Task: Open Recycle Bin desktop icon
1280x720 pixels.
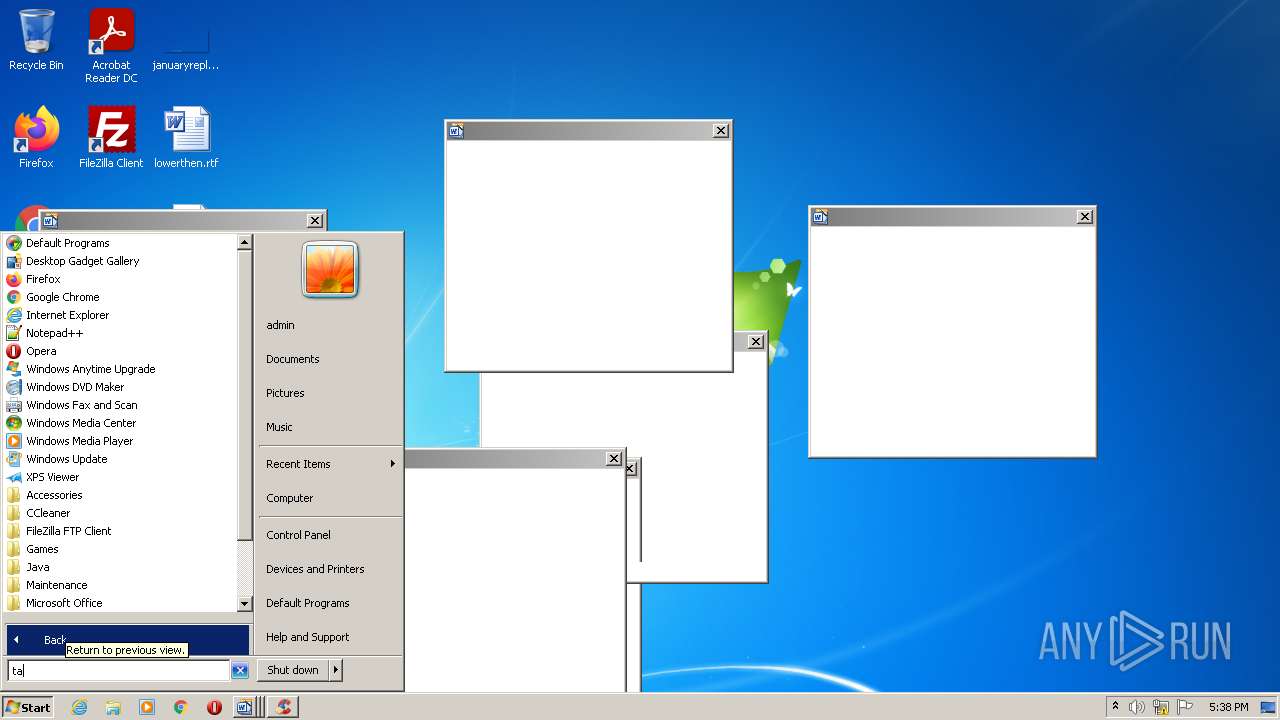Action: [x=36, y=40]
